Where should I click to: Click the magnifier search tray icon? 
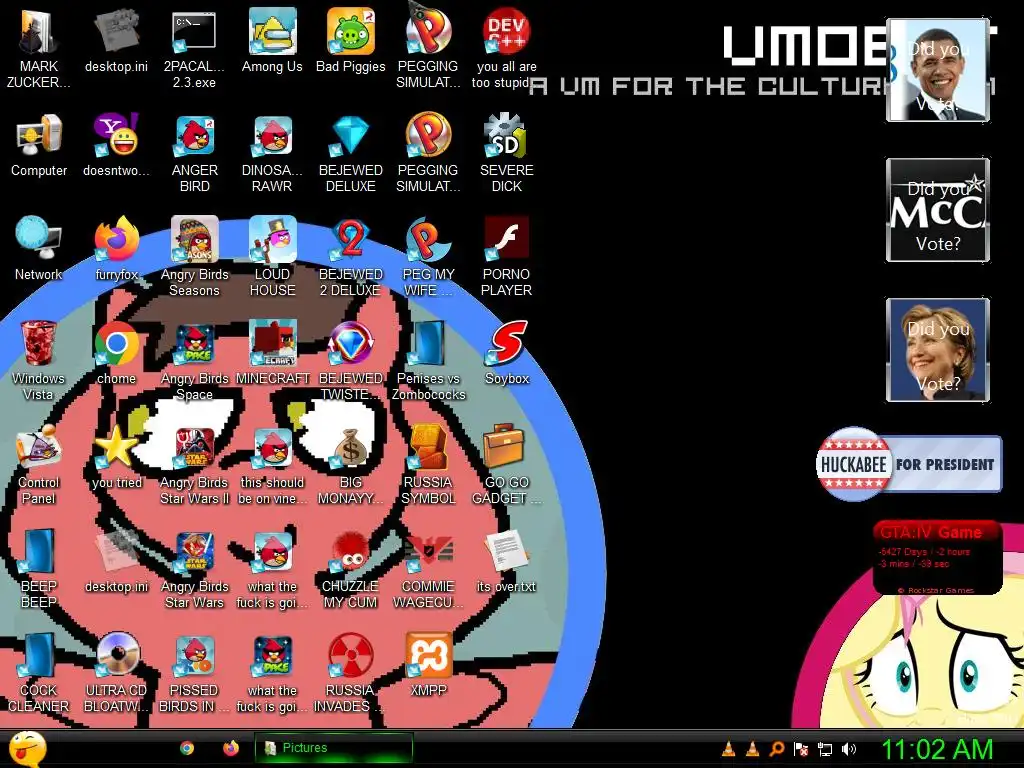click(776, 749)
